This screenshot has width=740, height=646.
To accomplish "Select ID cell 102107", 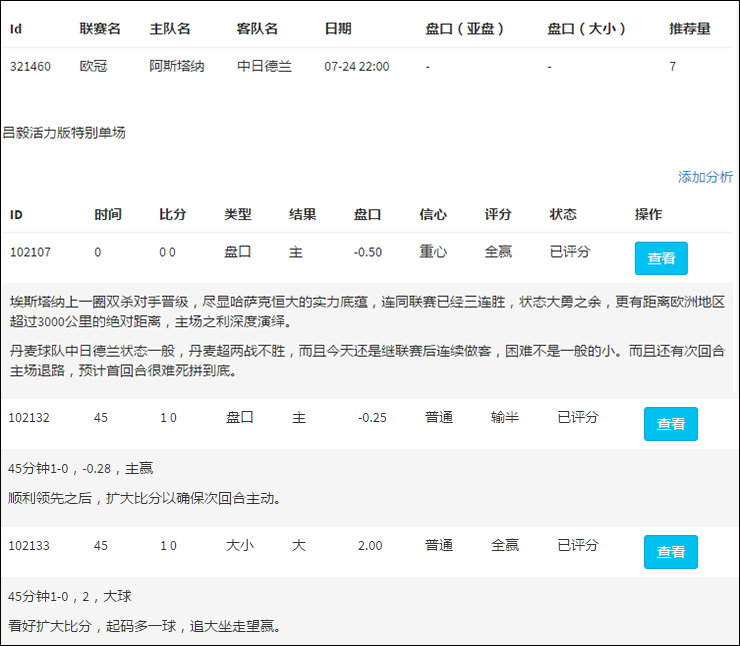I will click(x=30, y=252).
